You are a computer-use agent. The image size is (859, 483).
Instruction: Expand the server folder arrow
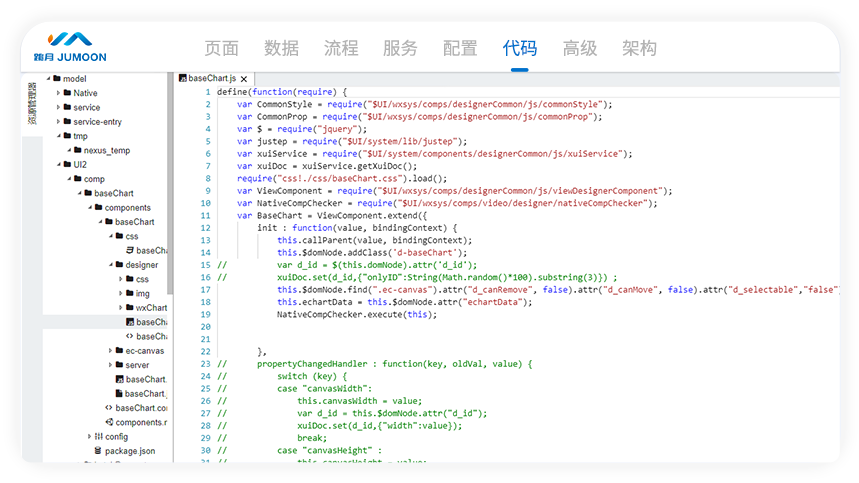pos(111,364)
